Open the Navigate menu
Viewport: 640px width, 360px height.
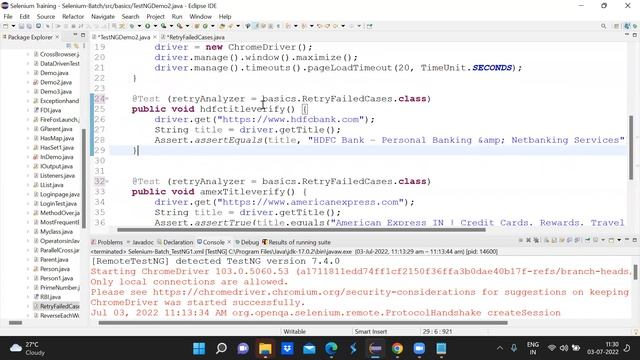103,16
